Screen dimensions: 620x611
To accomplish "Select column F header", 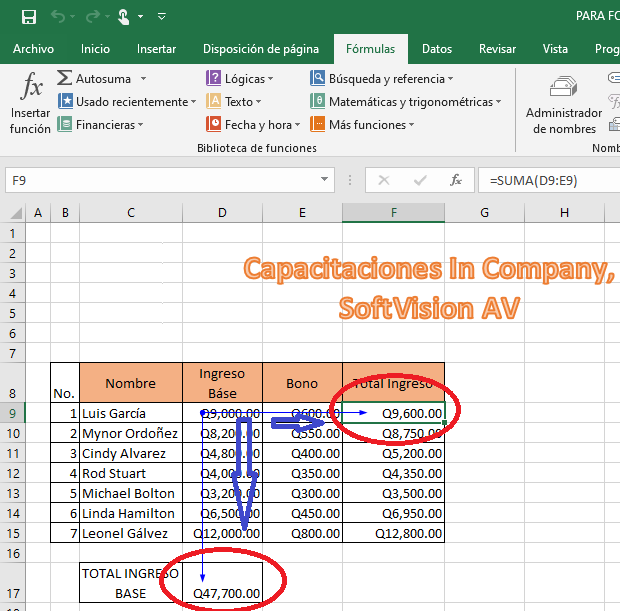I will click(394, 212).
